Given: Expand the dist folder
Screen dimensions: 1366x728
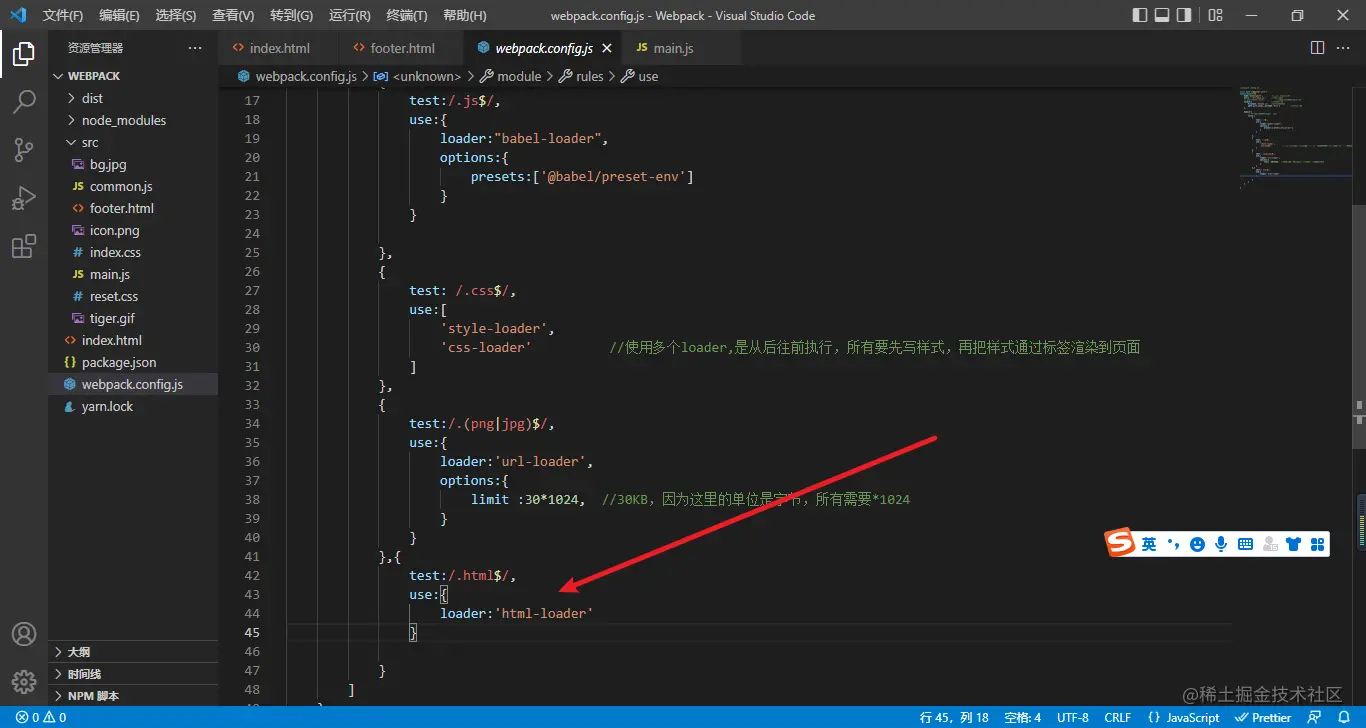Looking at the screenshot, I should (x=133, y=98).
